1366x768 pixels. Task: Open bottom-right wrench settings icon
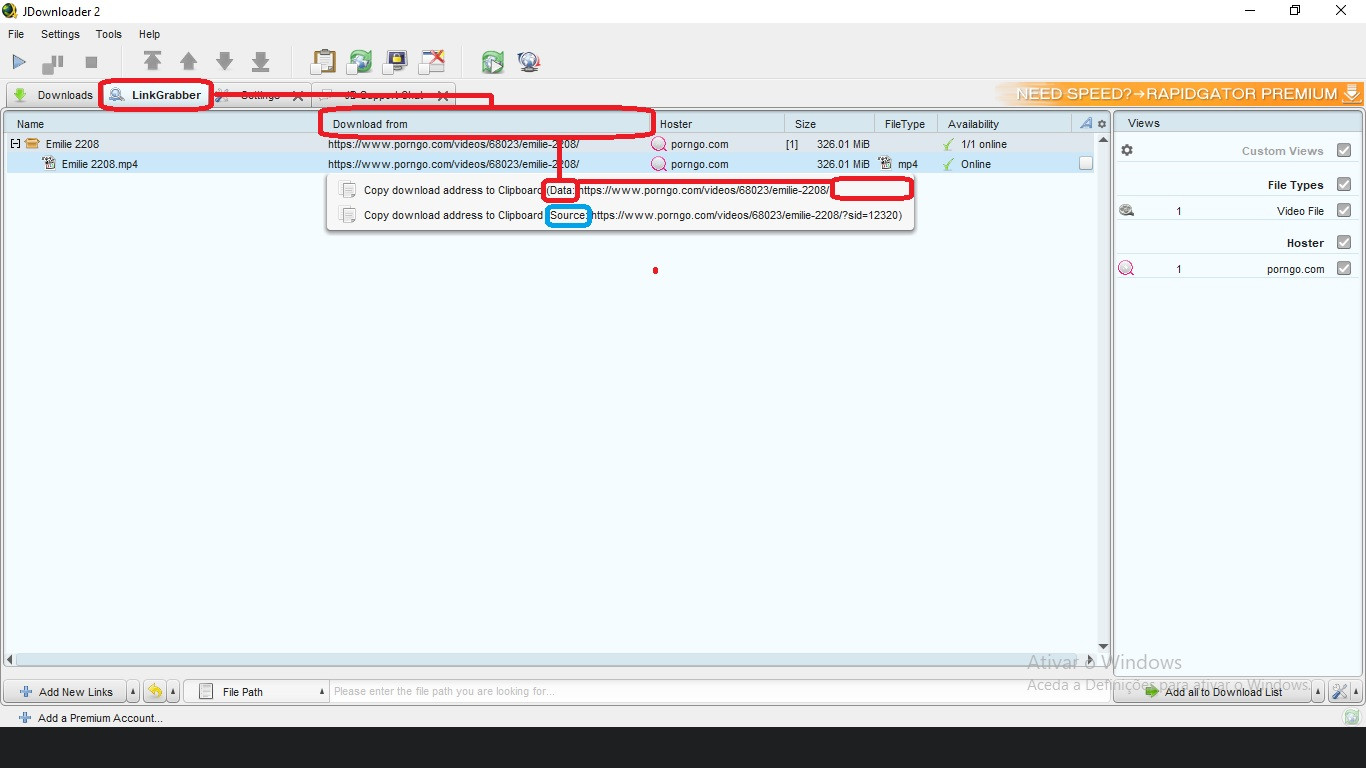(x=1338, y=691)
